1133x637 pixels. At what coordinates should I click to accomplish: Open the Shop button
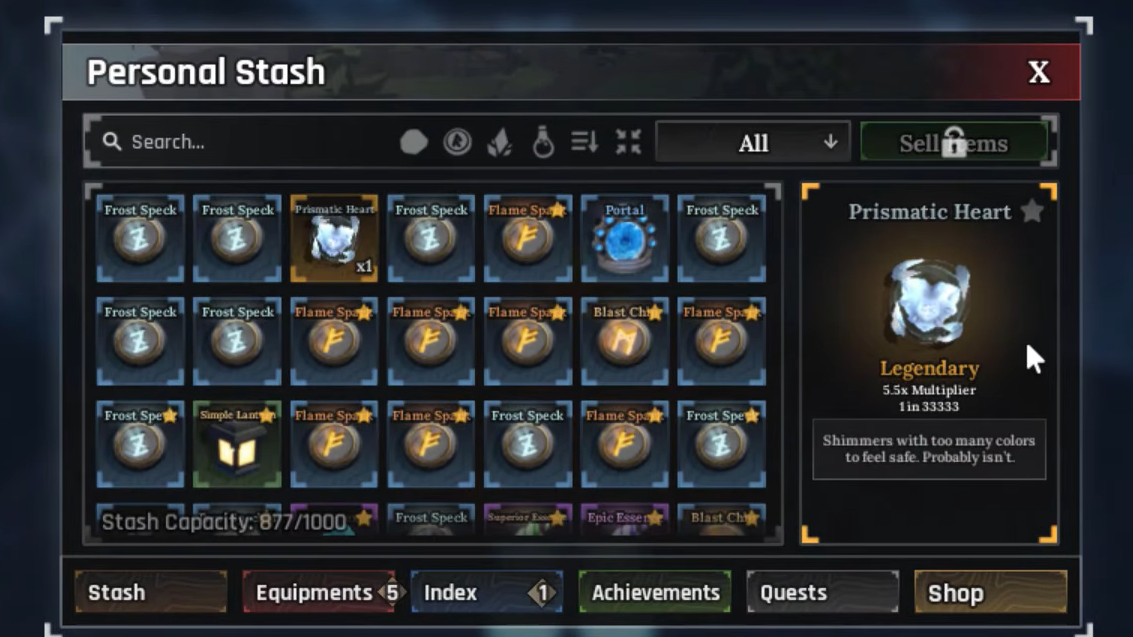pos(991,592)
